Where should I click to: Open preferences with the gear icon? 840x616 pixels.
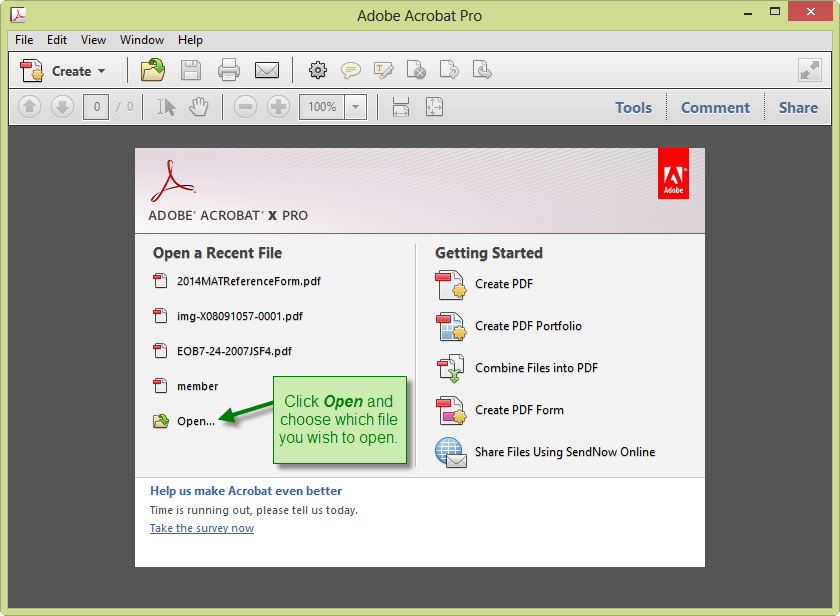318,70
